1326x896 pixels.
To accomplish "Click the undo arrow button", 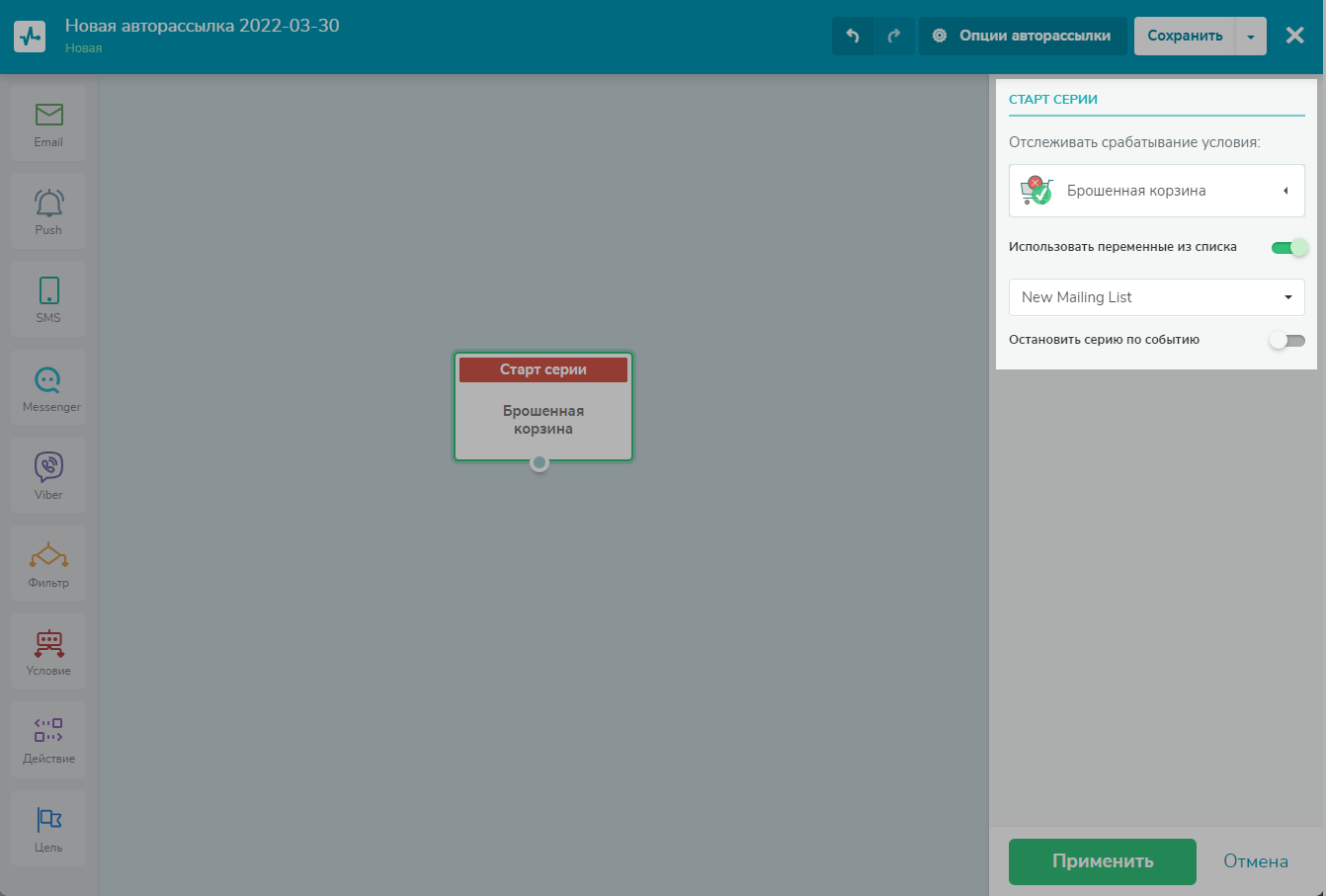I will pos(853,36).
